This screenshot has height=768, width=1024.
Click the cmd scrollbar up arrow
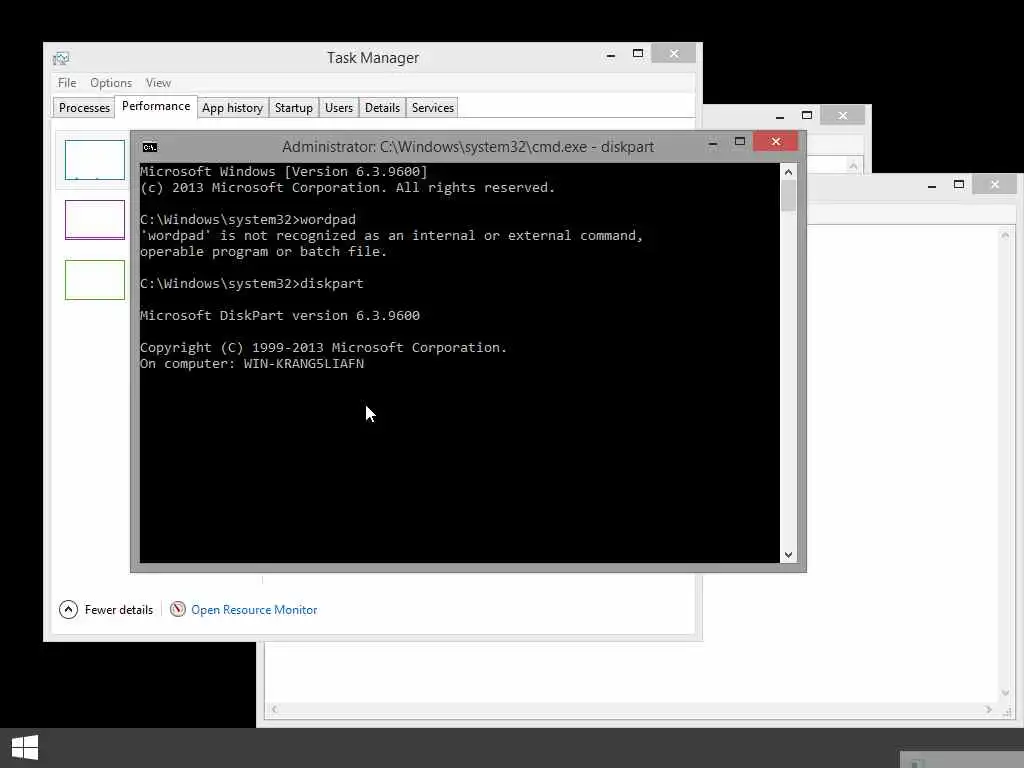[x=788, y=172]
